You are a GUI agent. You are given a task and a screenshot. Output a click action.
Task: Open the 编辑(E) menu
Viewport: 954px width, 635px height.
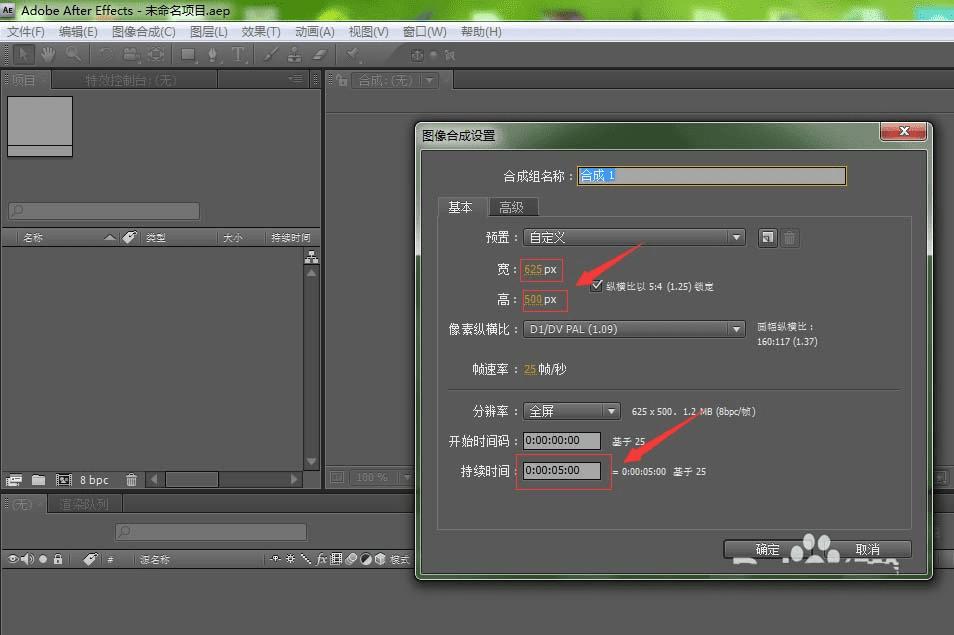tap(78, 32)
